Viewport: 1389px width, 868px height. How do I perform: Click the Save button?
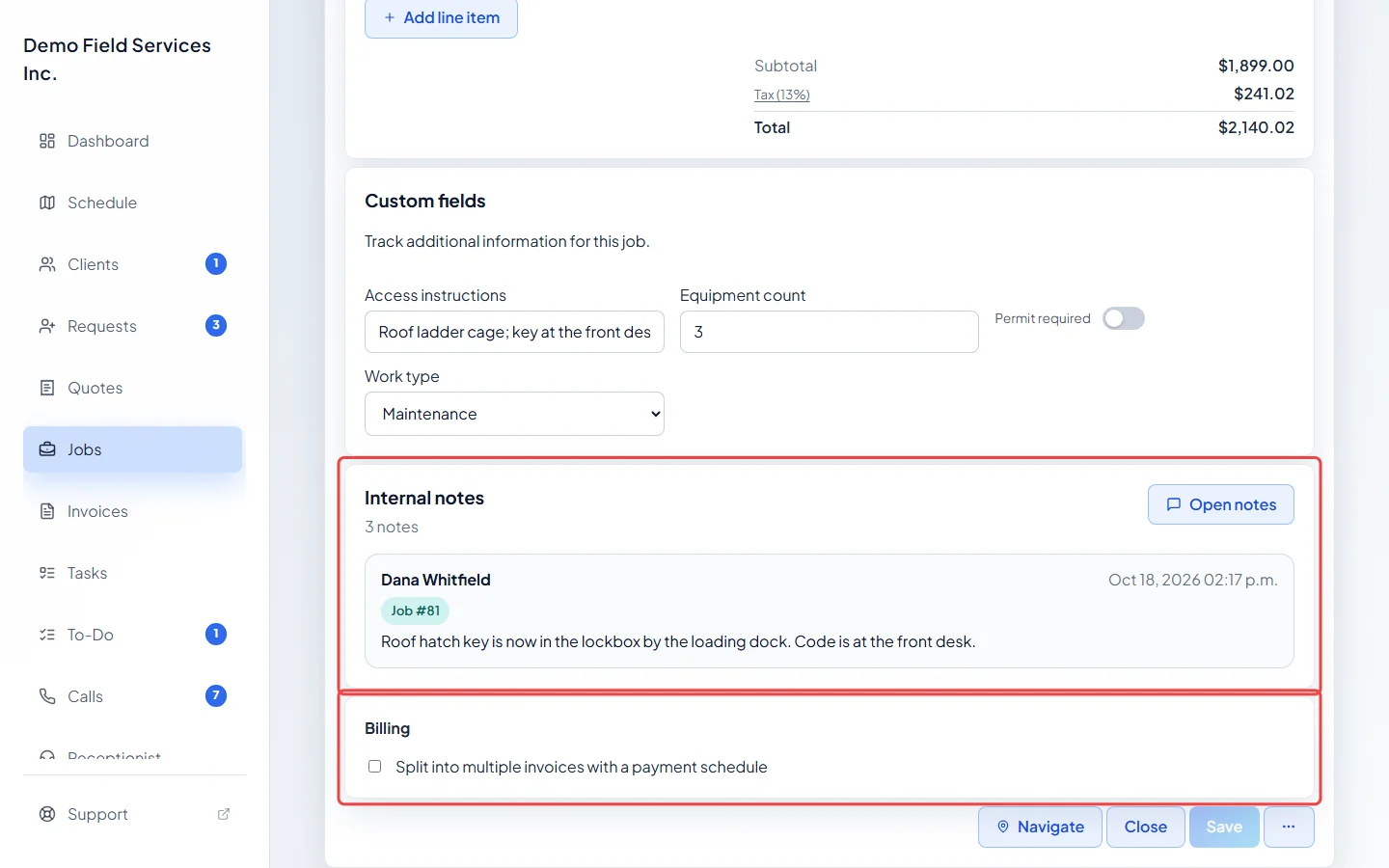(x=1224, y=827)
